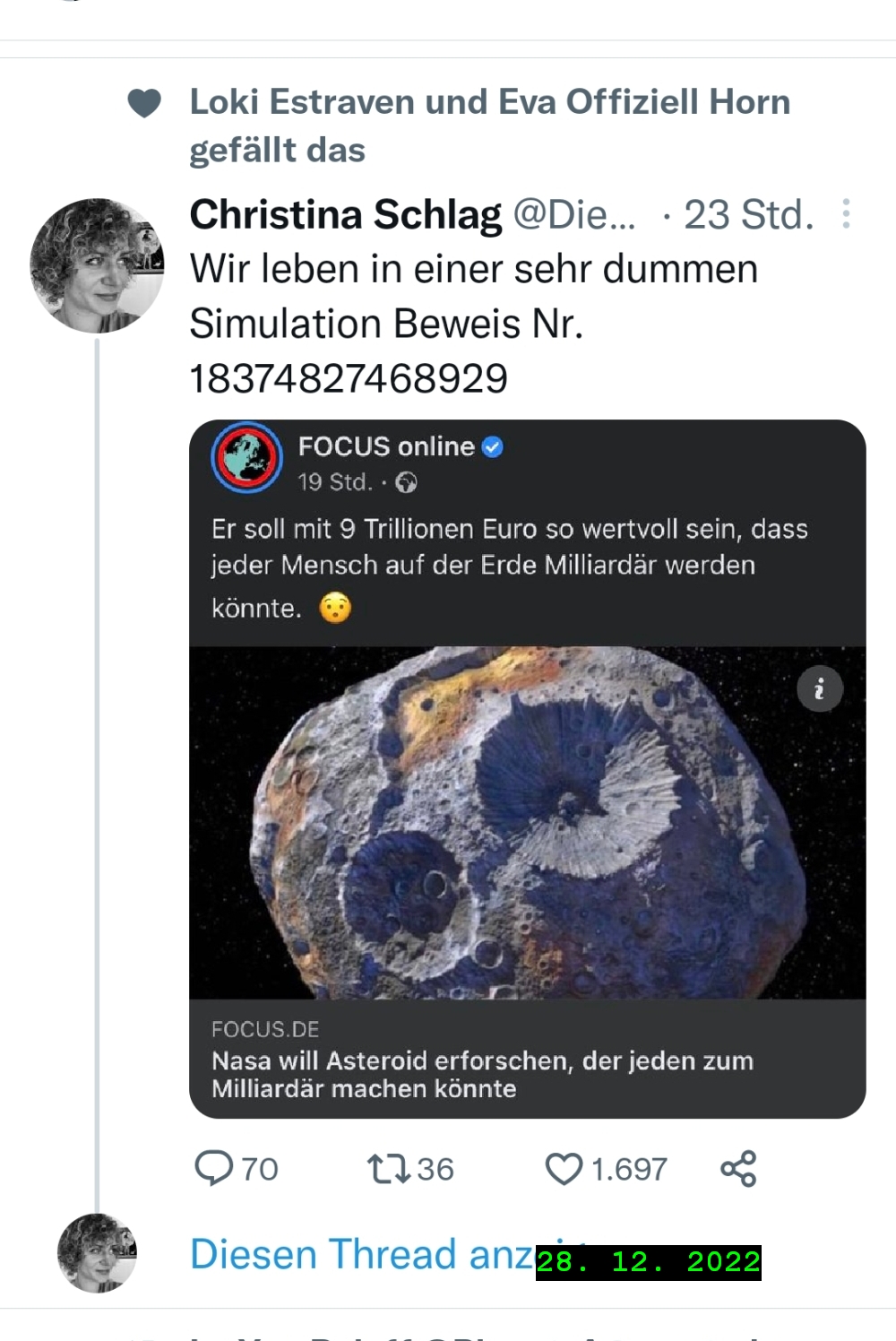This screenshot has width=896, height=1341.
Task: Click the retweet arrows icon
Action: click(389, 1168)
